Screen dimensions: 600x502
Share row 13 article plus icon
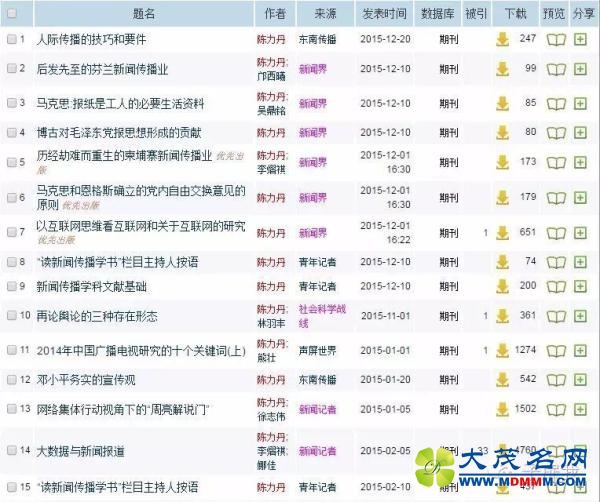[580, 409]
